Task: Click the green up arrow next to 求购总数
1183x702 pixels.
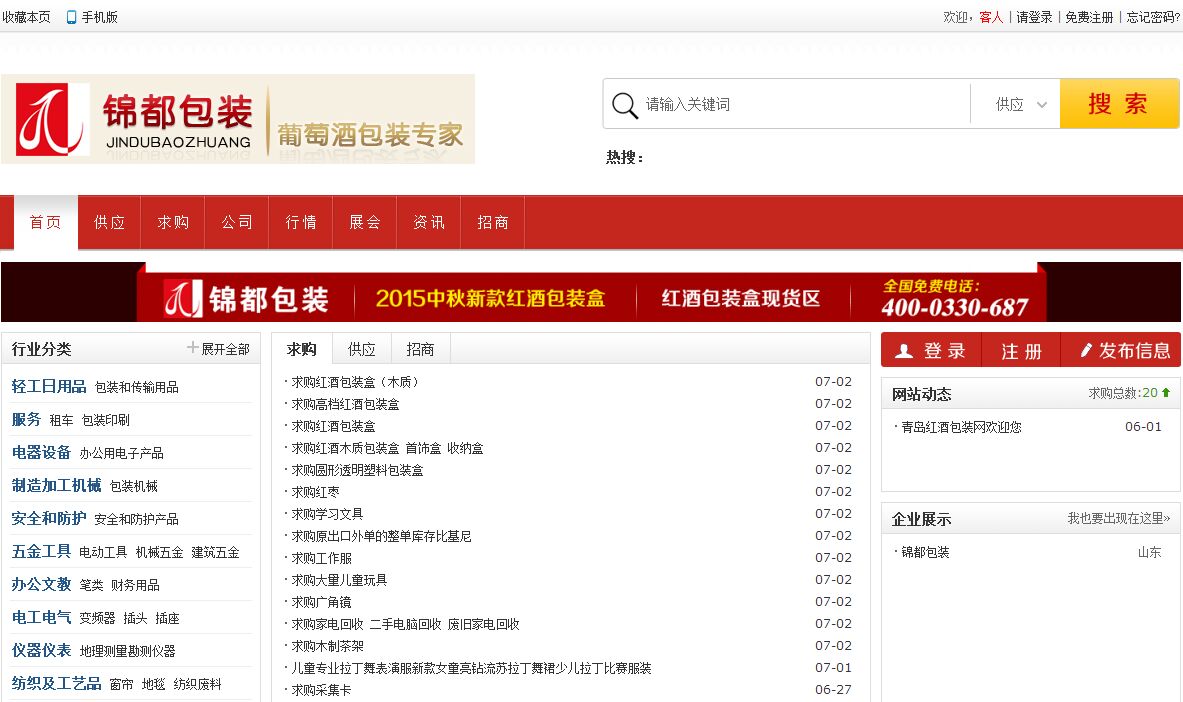Action: (1168, 393)
